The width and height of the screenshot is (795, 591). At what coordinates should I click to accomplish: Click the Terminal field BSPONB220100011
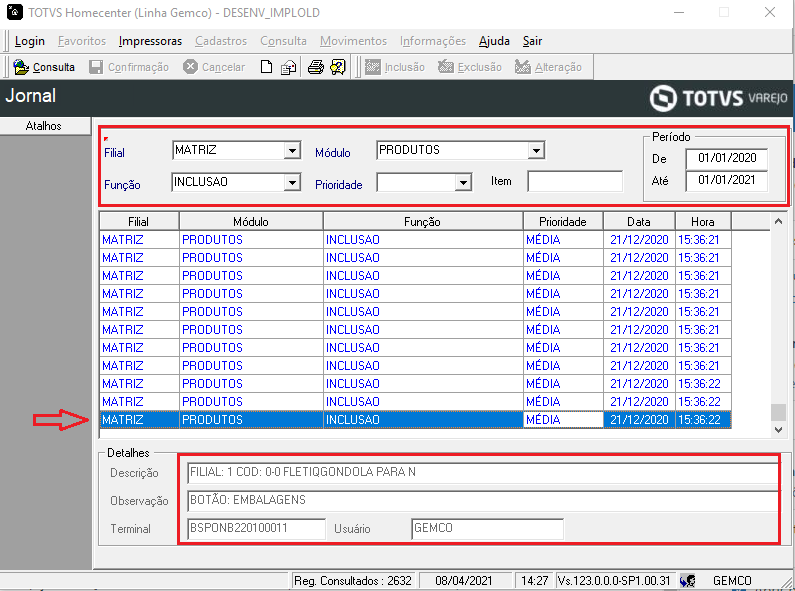click(257, 529)
